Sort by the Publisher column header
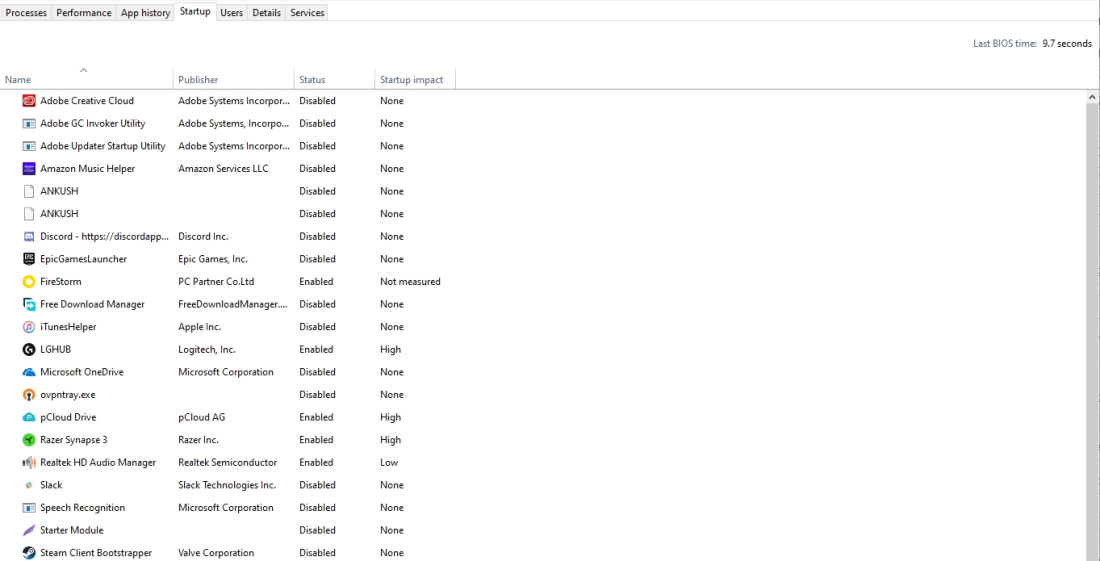 pyautogui.click(x=234, y=79)
